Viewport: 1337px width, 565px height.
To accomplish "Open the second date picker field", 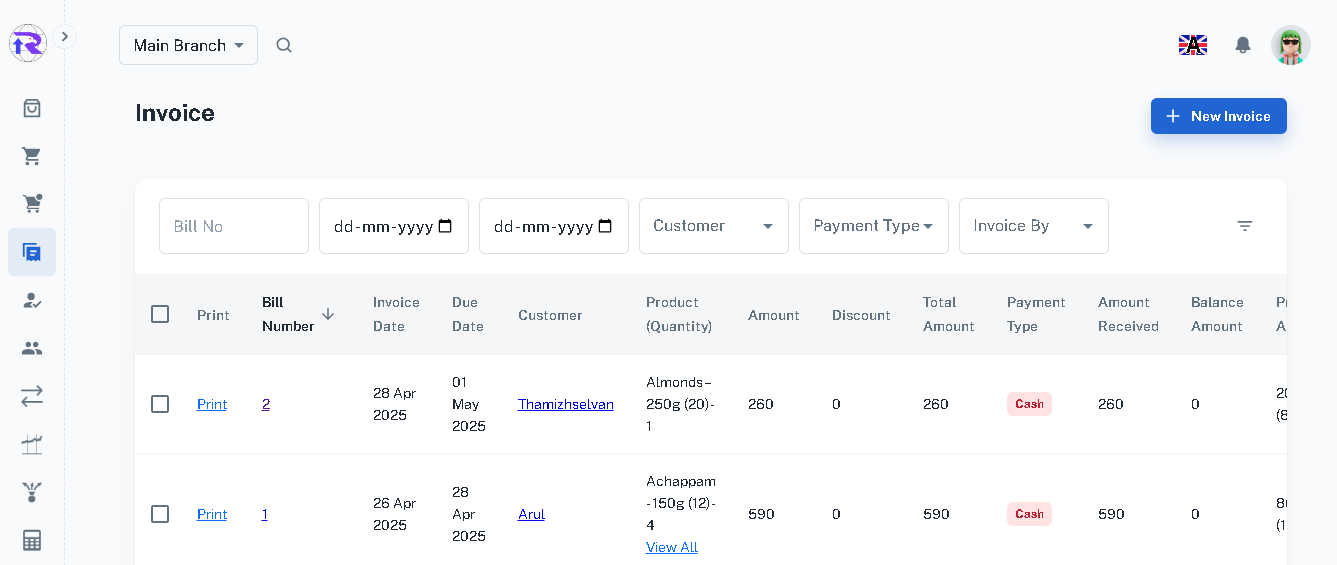I will (554, 226).
